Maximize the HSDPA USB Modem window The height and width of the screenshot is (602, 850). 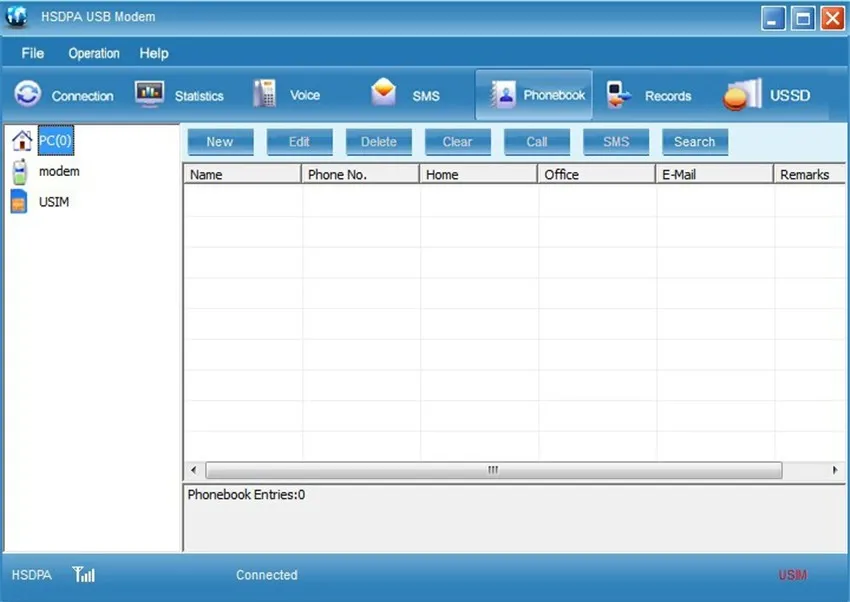(803, 18)
